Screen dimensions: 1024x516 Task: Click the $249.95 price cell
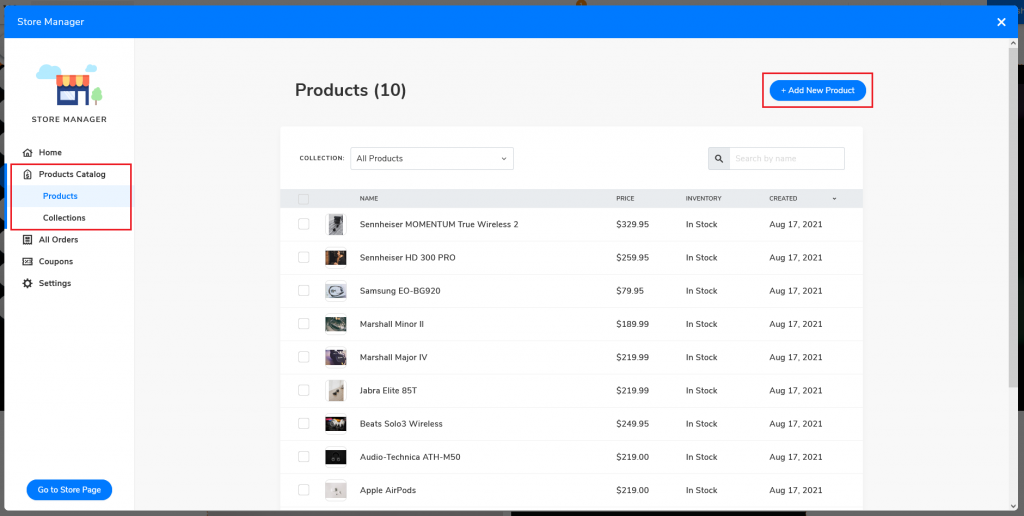633,424
